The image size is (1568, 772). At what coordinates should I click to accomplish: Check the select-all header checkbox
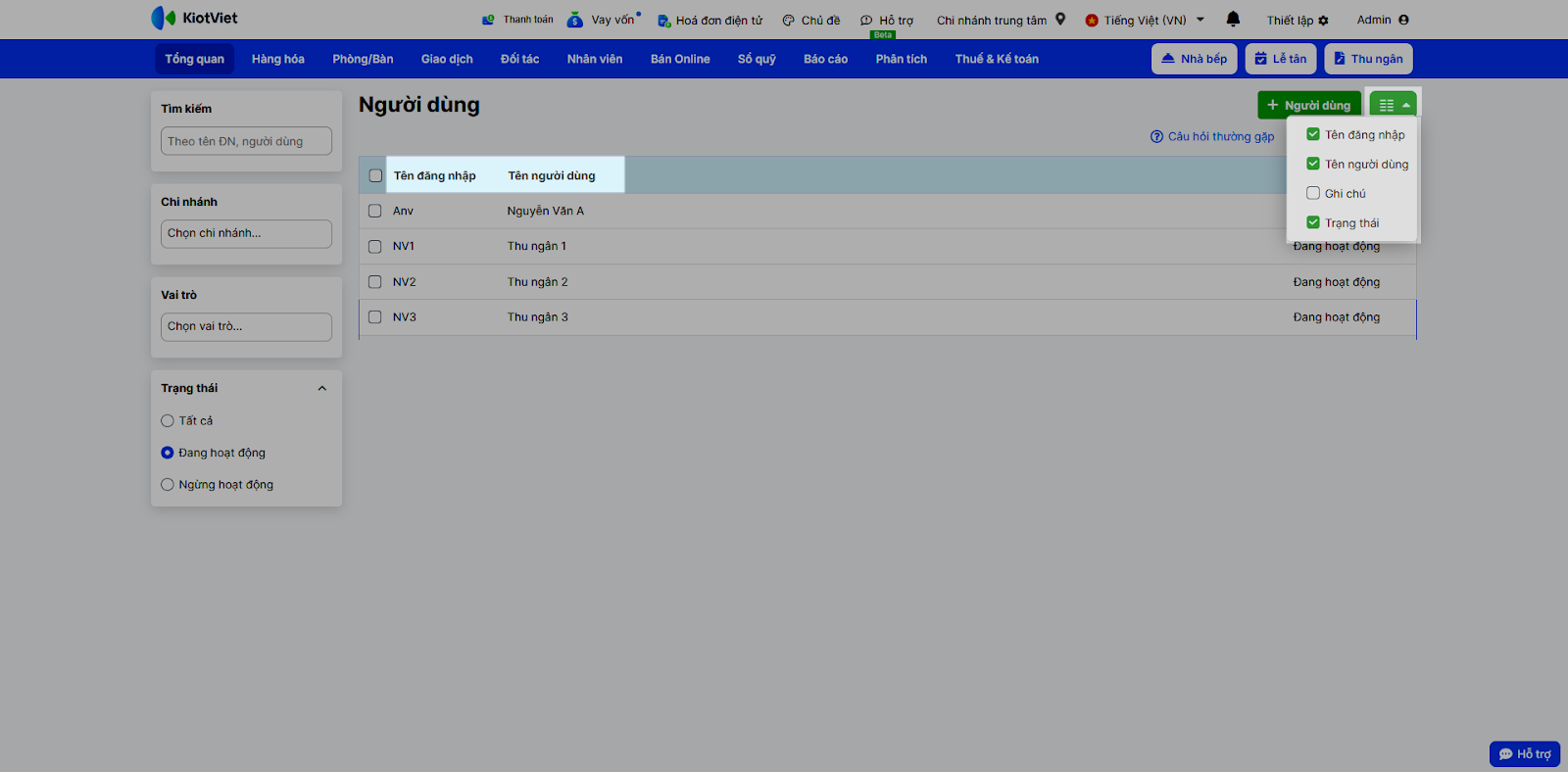pyautogui.click(x=375, y=176)
